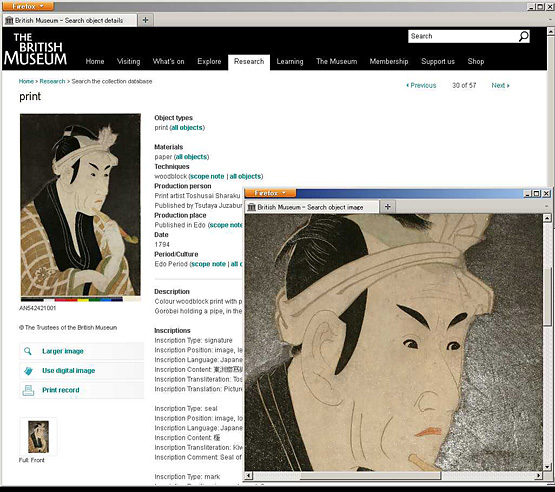Click the magnifier search icon in header

[523, 36]
